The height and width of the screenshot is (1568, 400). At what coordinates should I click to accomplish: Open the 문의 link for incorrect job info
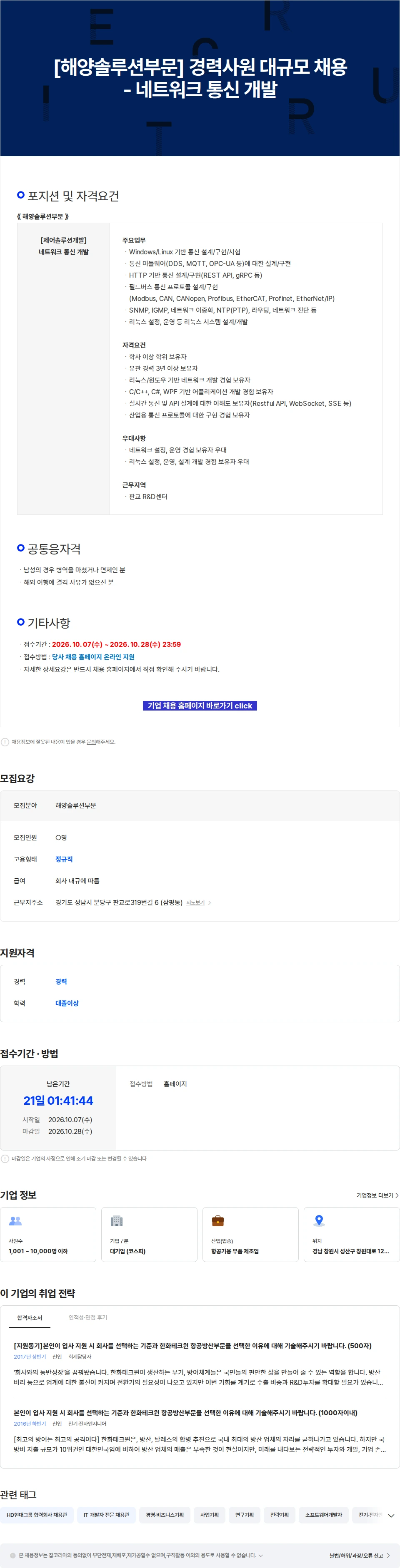coord(91,742)
